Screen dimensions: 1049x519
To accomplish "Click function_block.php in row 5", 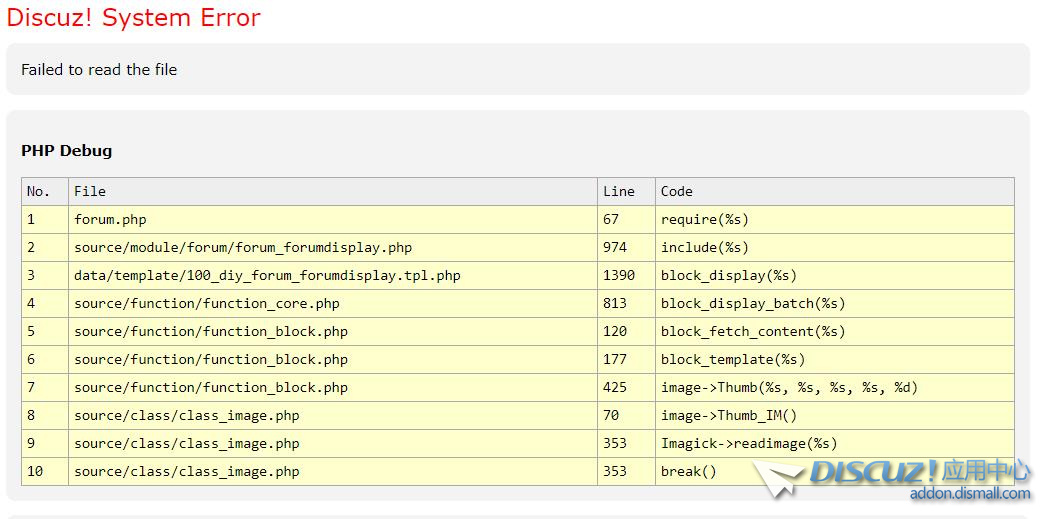I will click(211, 332).
